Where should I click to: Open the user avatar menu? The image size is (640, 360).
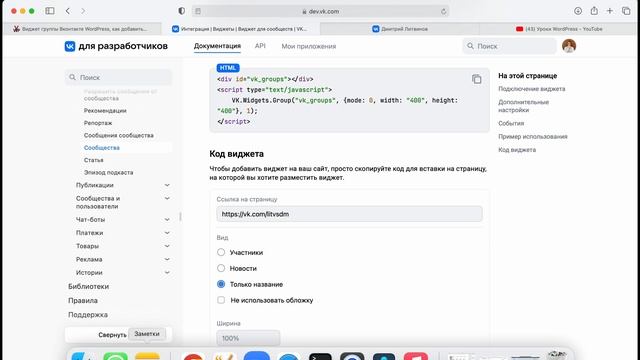pos(569,46)
